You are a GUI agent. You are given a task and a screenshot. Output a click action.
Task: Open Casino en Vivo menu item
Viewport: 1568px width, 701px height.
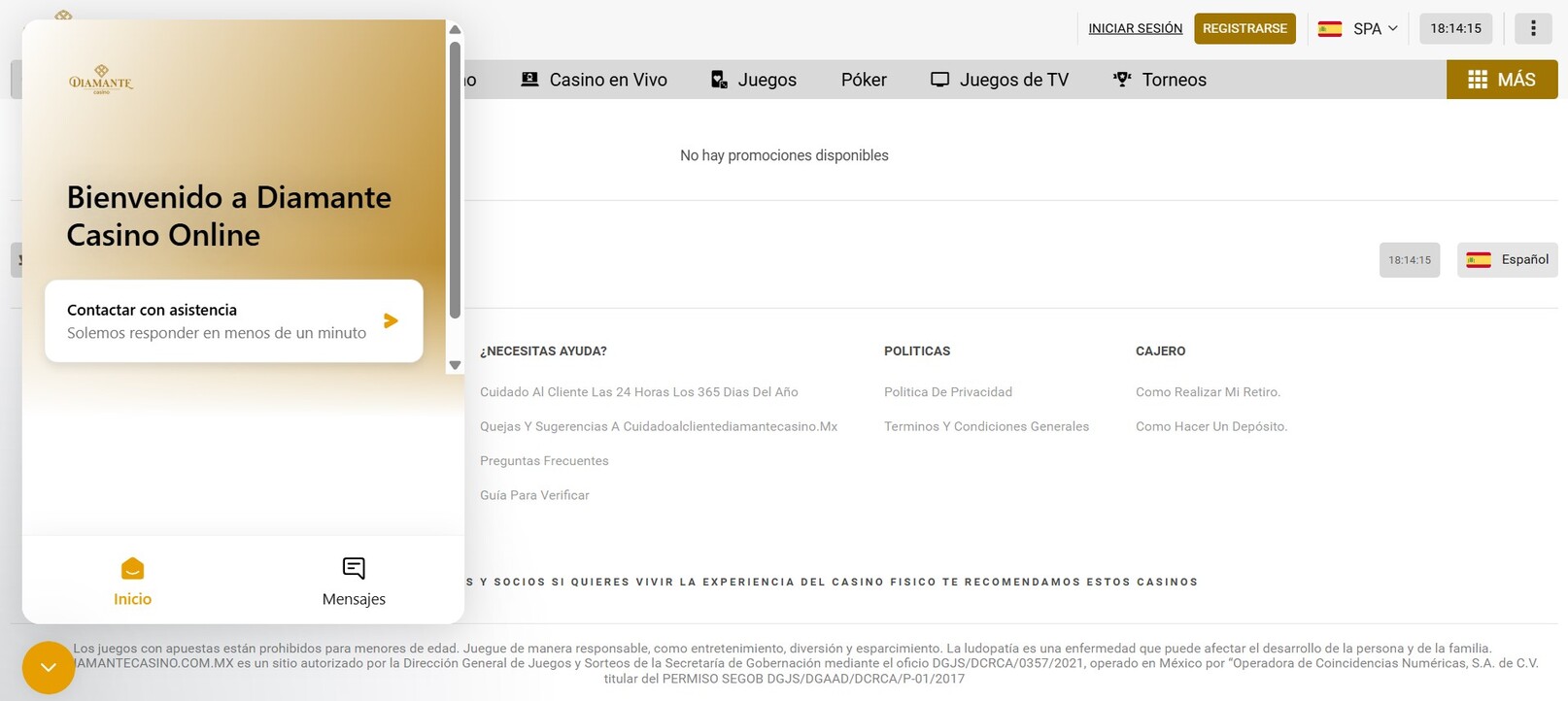point(594,80)
